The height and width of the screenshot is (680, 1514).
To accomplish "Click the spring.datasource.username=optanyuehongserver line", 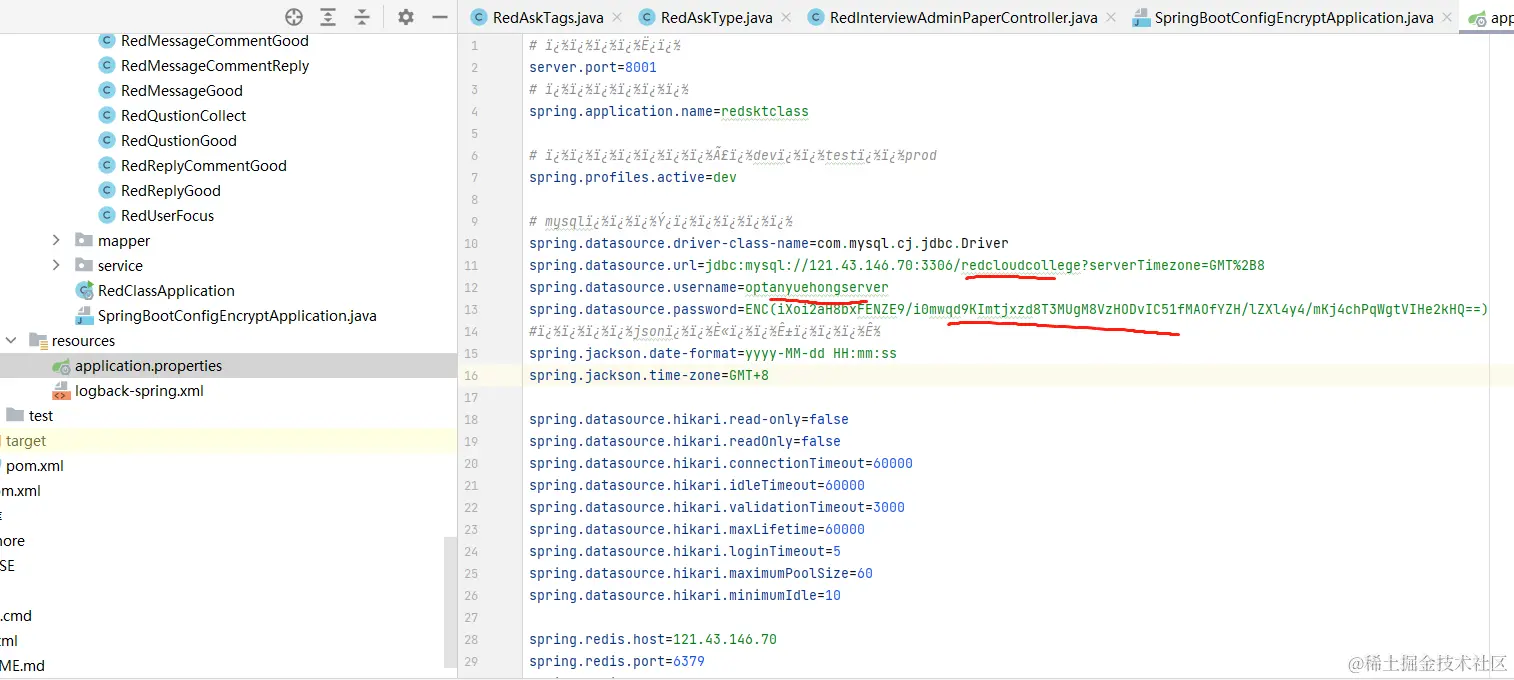I will (709, 288).
